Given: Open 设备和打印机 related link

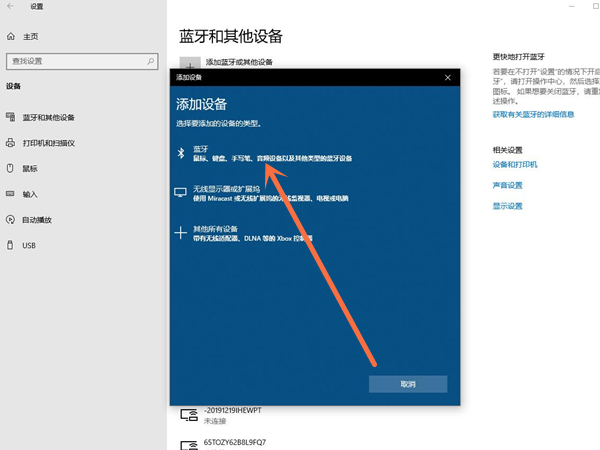Looking at the screenshot, I should [x=515, y=163].
